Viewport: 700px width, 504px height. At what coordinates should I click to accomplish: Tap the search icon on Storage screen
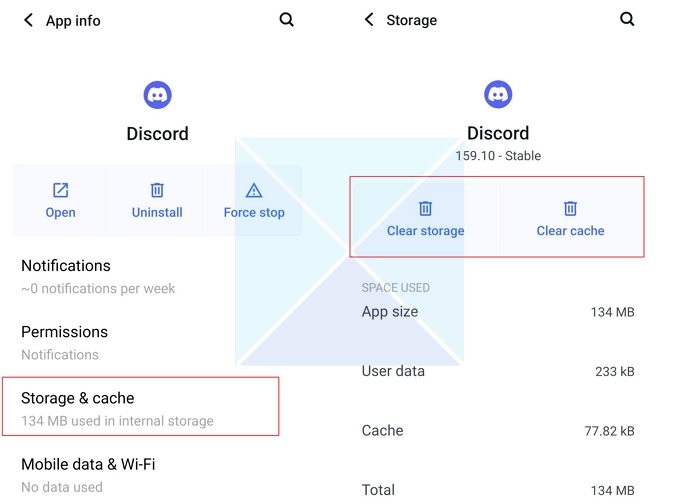click(x=627, y=19)
